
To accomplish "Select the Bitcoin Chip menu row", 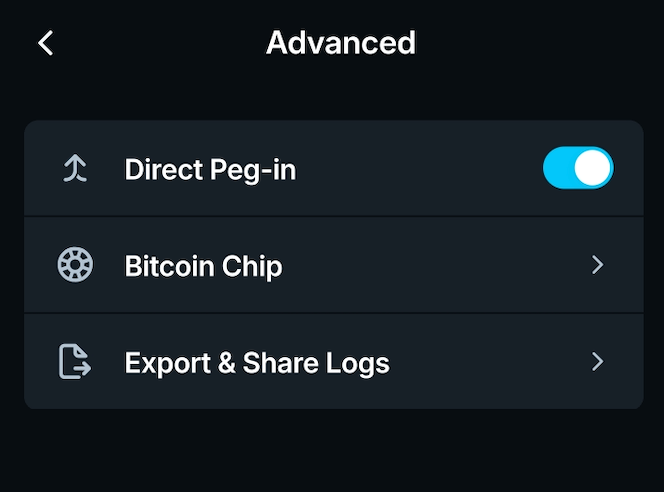I will tap(333, 265).
